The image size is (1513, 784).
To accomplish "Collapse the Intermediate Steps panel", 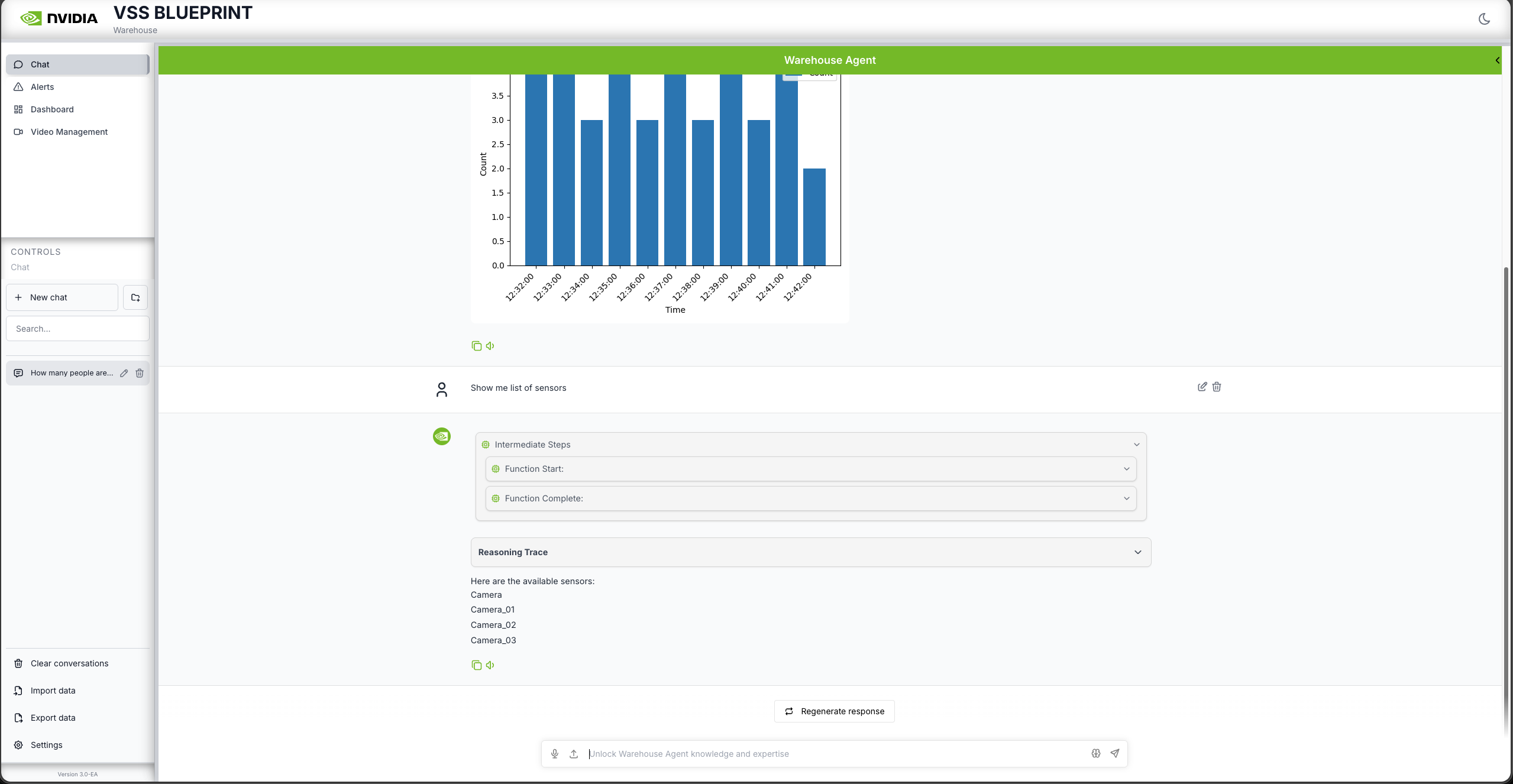I will (x=1136, y=445).
